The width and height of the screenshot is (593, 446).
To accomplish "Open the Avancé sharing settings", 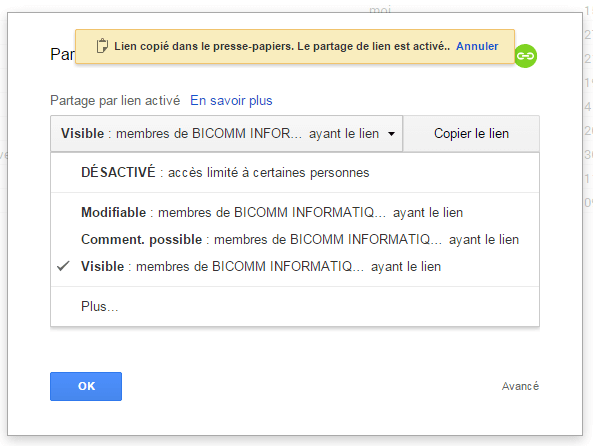I will pyautogui.click(x=520, y=386).
